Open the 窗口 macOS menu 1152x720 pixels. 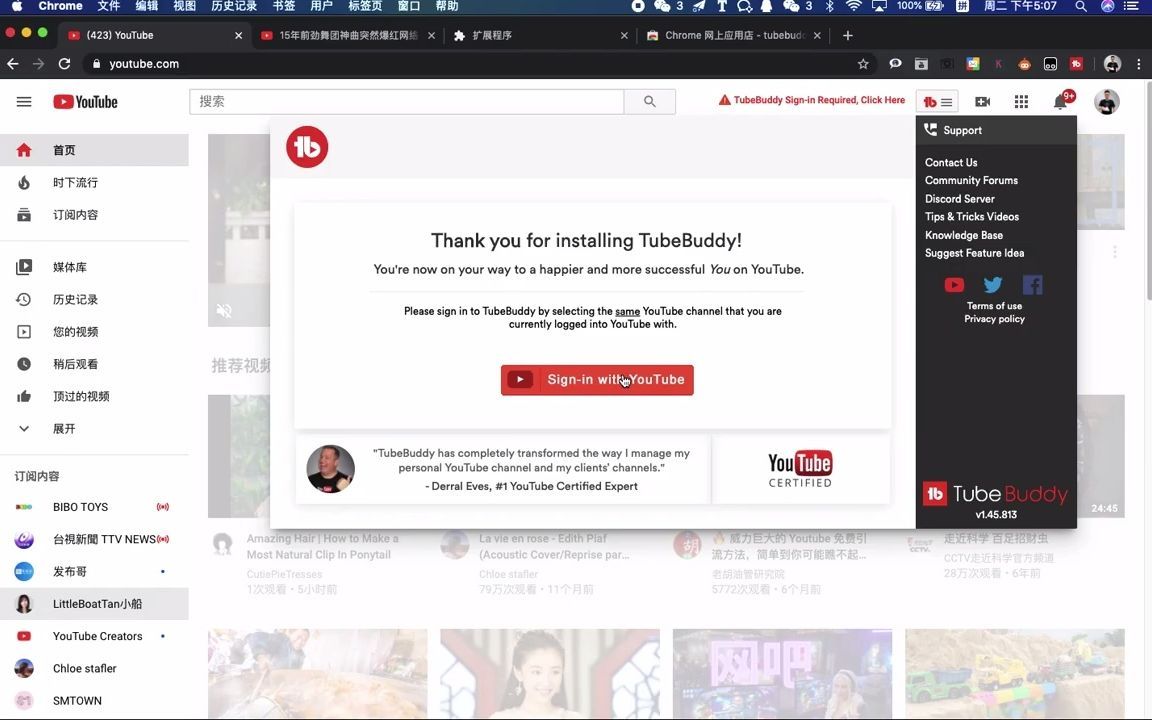click(408, 6)
